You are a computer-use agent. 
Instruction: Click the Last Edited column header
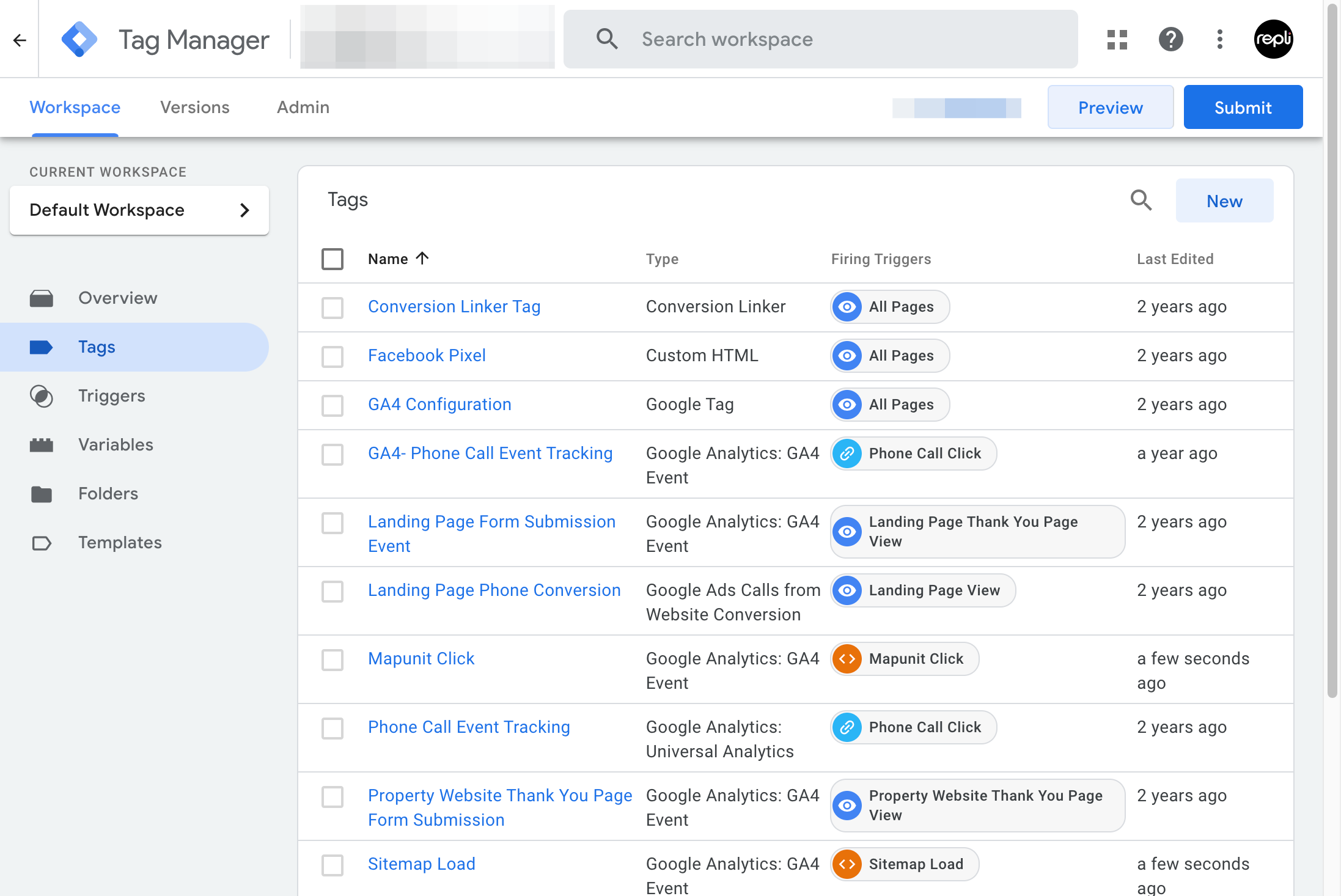1175,259
